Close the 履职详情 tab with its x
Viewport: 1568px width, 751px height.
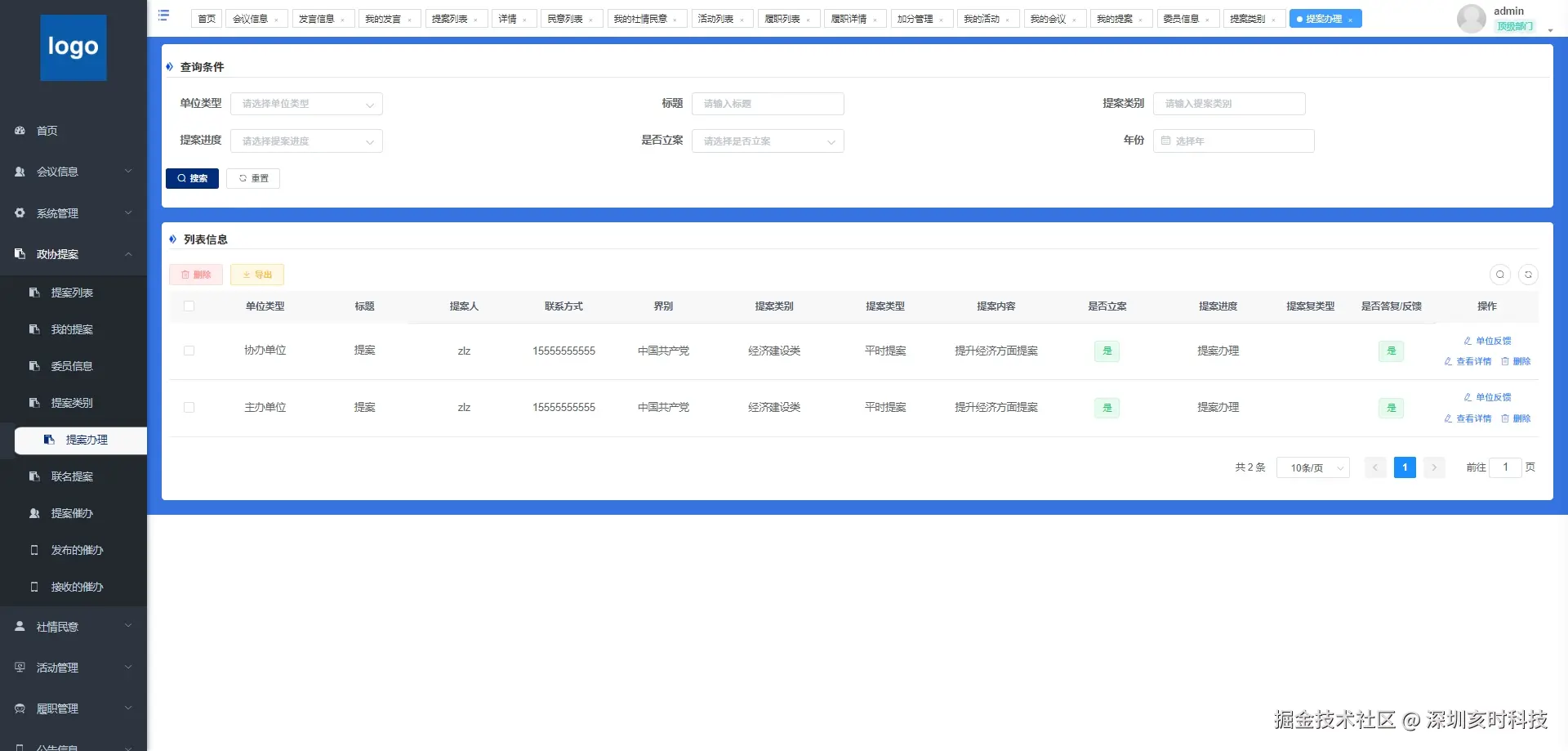click(x=875, y=20)
